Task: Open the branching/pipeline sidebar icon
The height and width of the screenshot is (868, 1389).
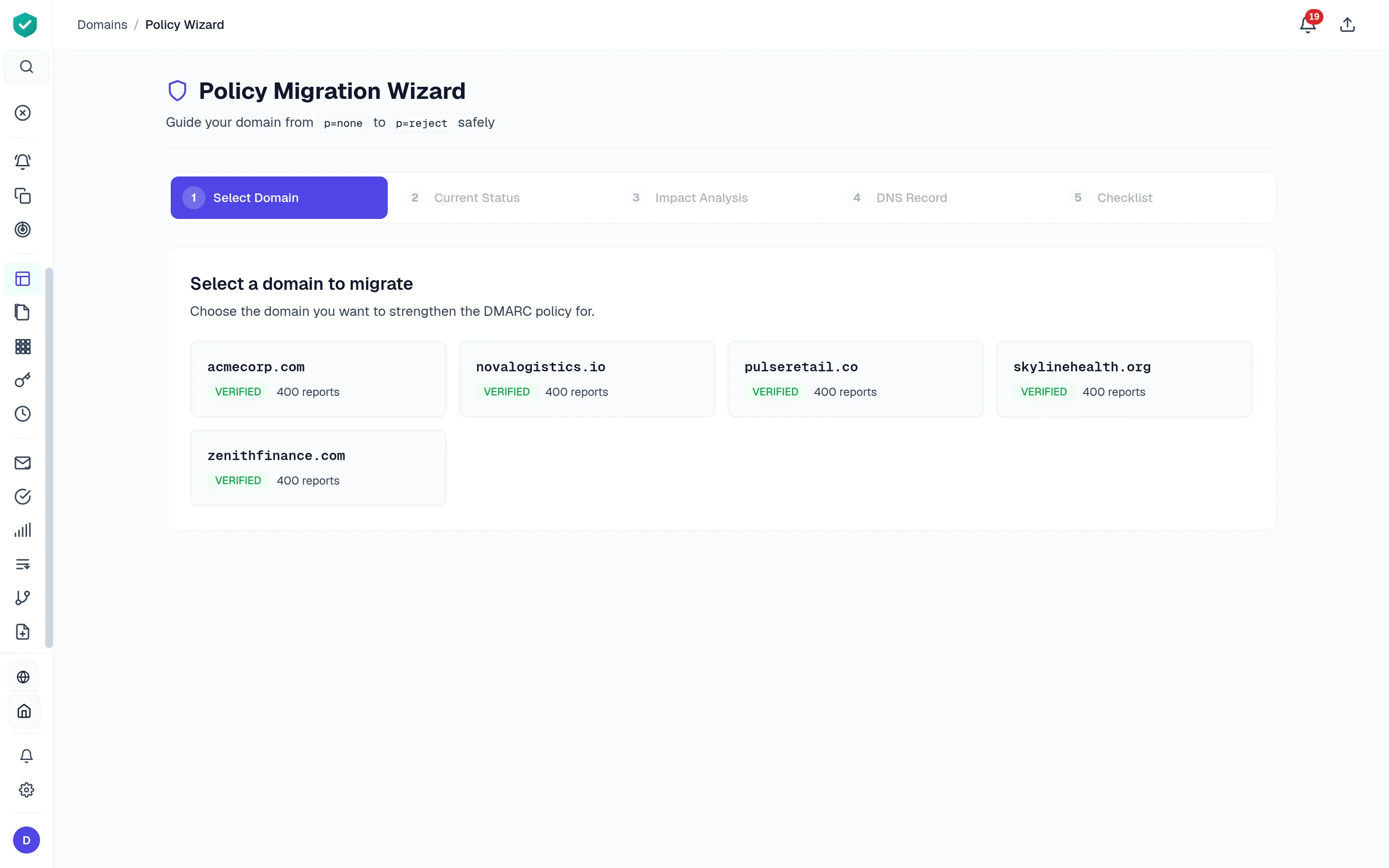Action: tap(23, 597)
